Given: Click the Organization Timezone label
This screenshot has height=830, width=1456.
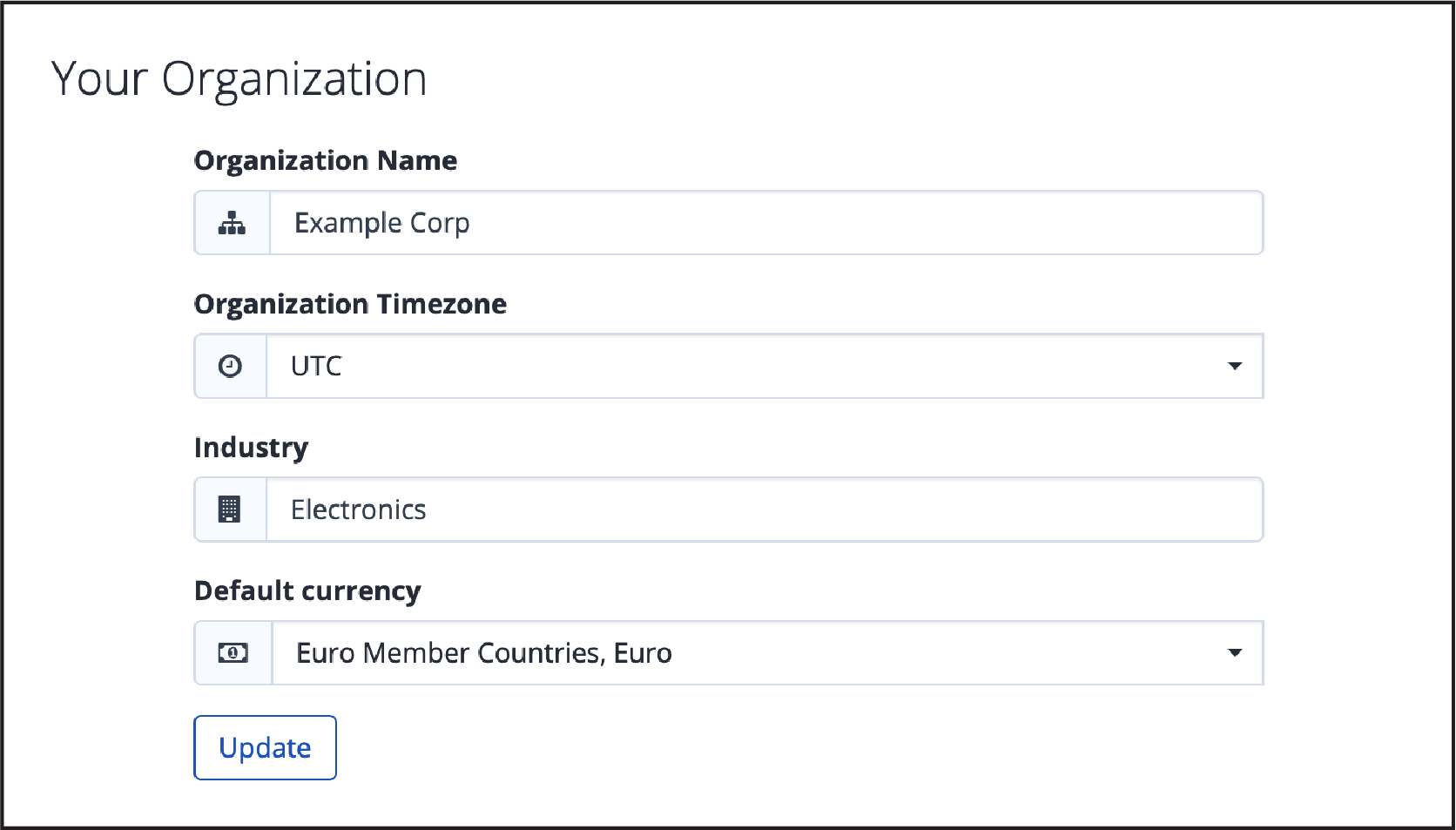Looking at the screenshot, I should [x=350, y=304].
